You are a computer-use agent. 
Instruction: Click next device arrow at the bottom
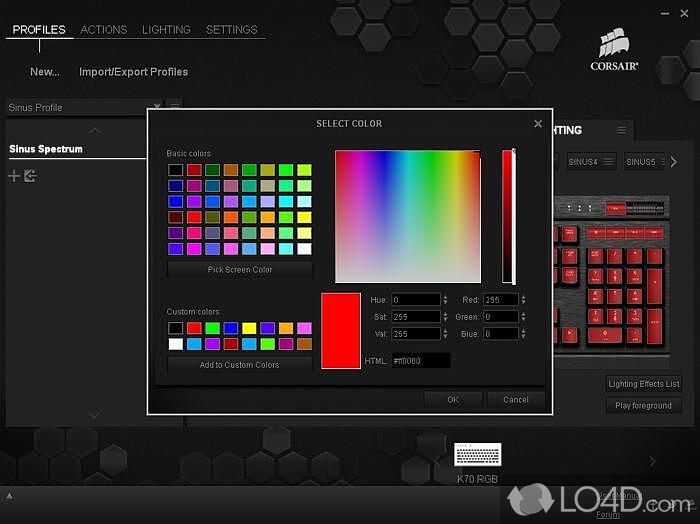pos(652,461)
